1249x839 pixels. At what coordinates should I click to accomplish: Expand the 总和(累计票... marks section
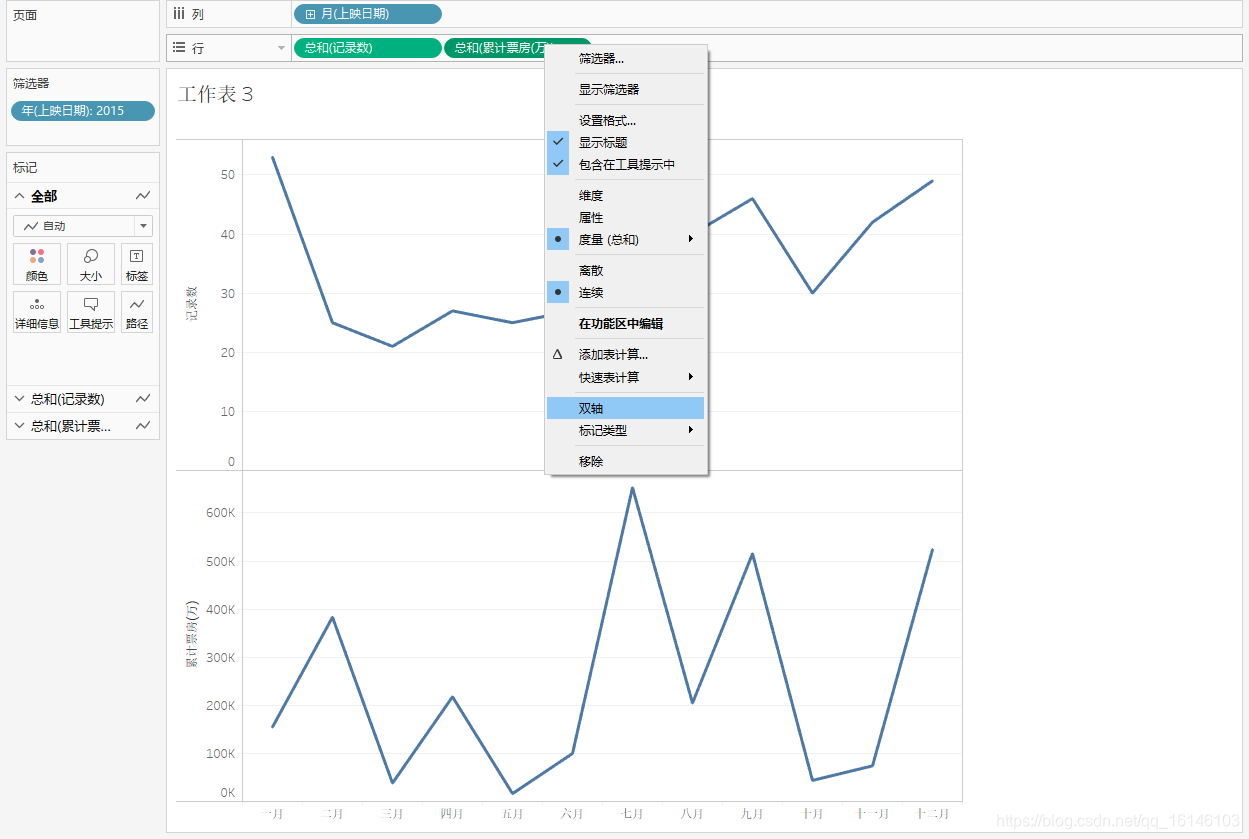pos(19,426)
